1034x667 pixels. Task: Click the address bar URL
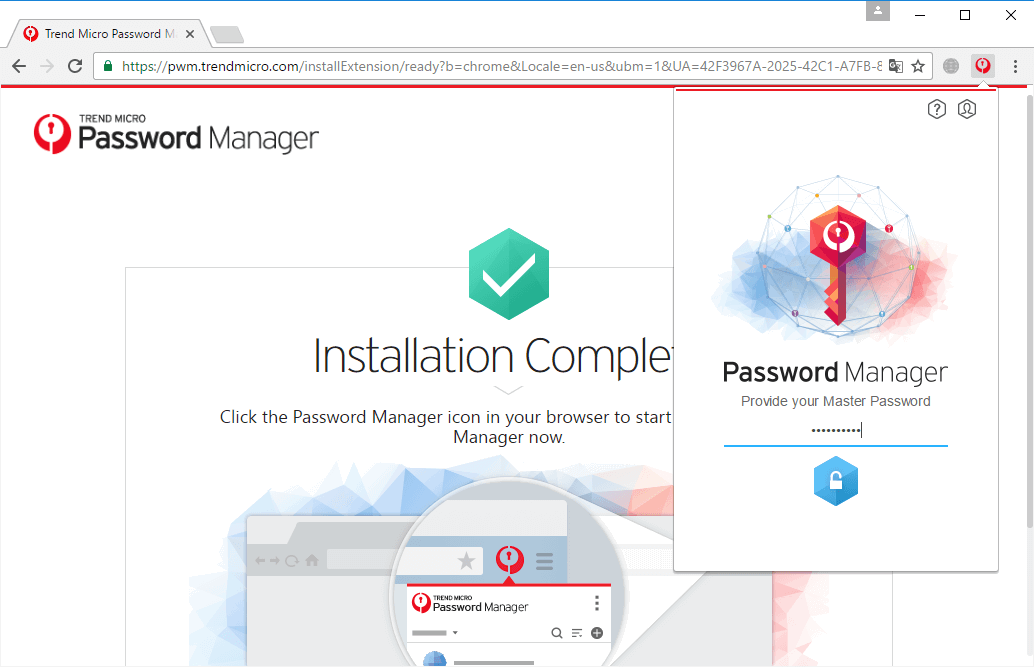501,66
